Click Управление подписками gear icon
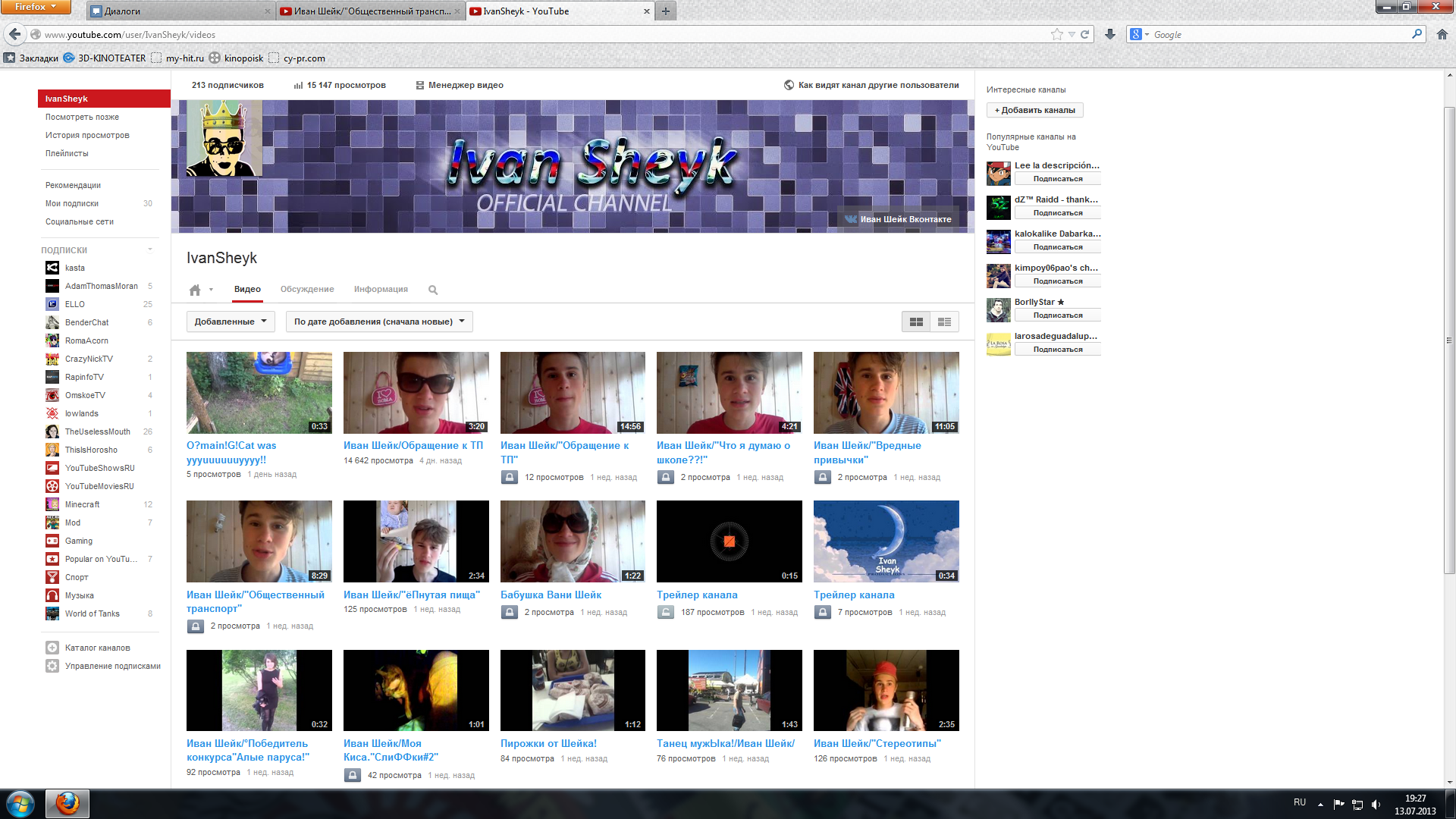 [52, 666]
